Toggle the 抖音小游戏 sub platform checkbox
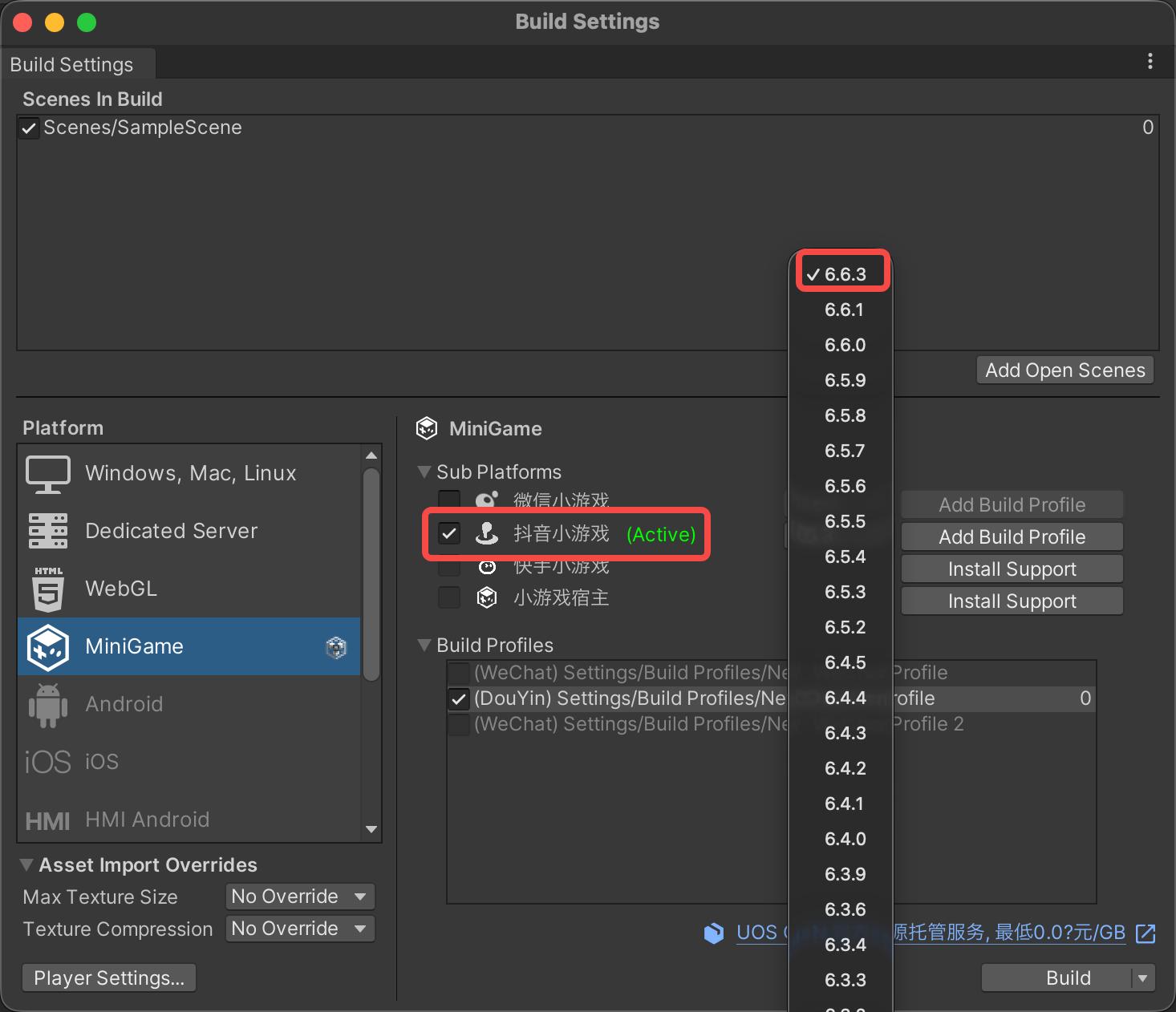 449,534
